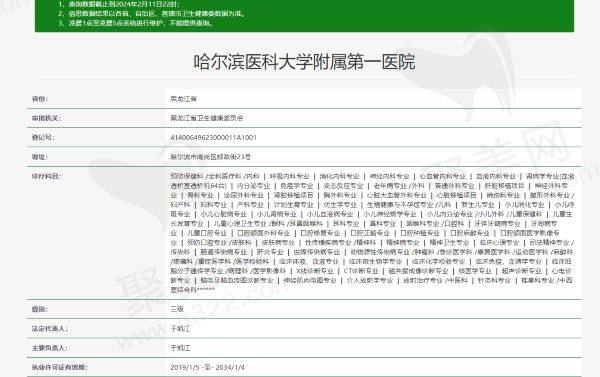
Task: Click the 级别 row label
Action: tap(40, 309)
